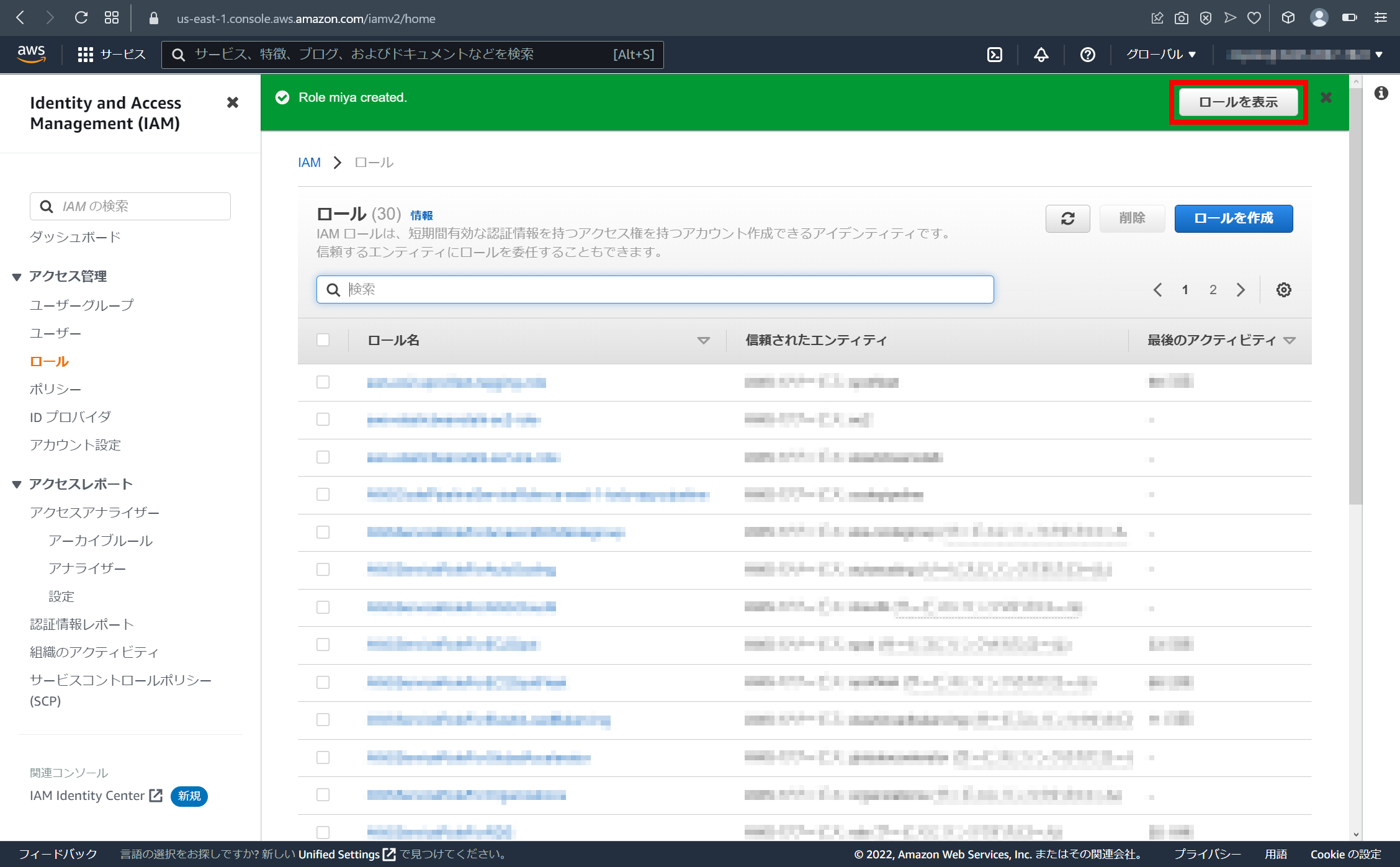Open AWS CloudShell icon

tap(995, 55)
